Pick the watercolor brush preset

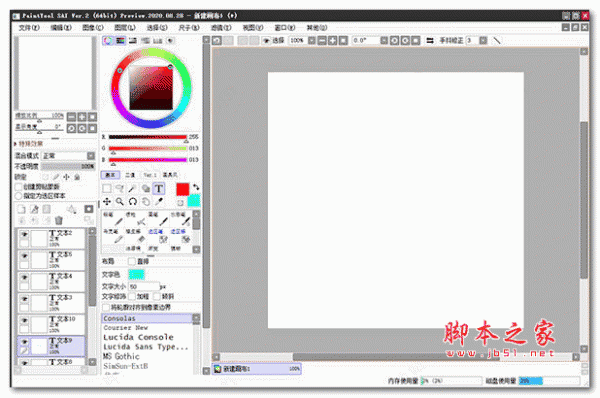coord(181,219)
